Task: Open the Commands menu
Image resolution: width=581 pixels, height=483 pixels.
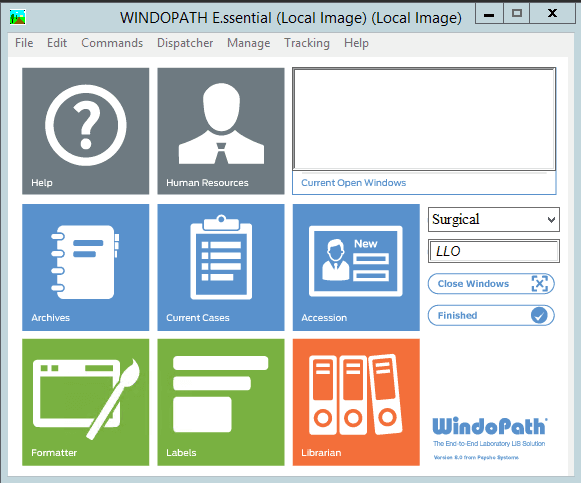Action: [x=112, y=43]
